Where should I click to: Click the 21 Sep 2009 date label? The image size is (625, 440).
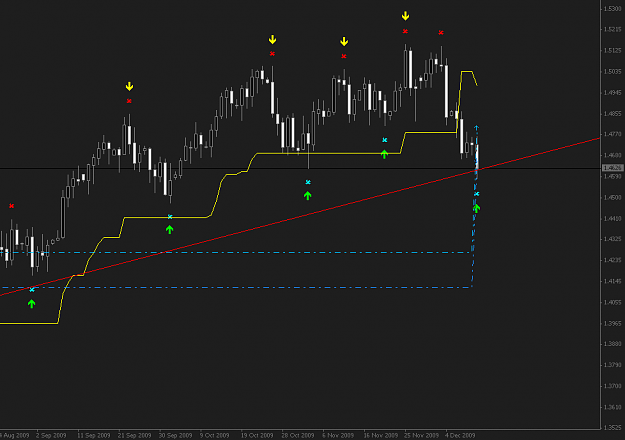pyautogui.click(x=135, y=435)
